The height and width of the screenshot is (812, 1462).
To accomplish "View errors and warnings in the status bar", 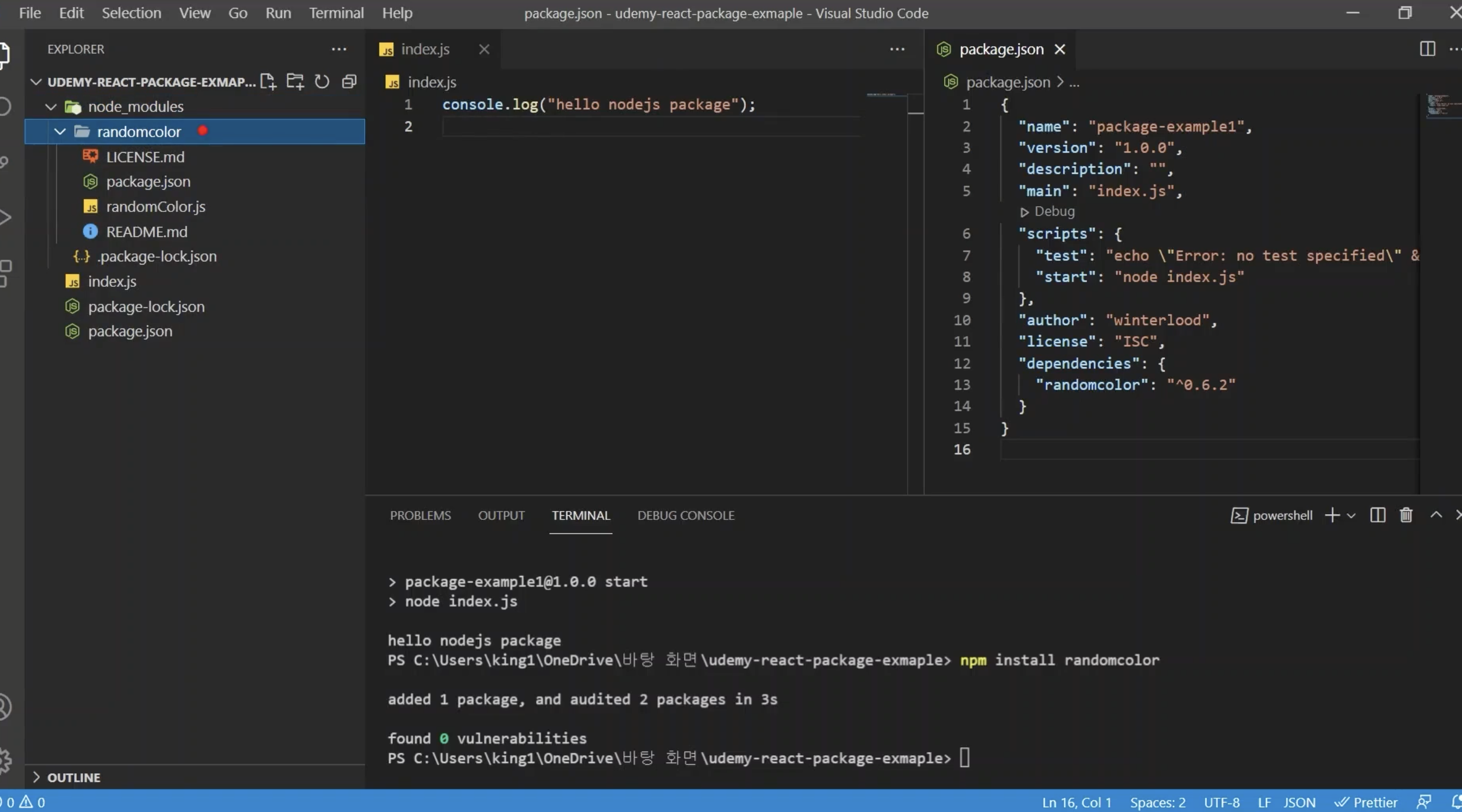I will click(23, 802).
